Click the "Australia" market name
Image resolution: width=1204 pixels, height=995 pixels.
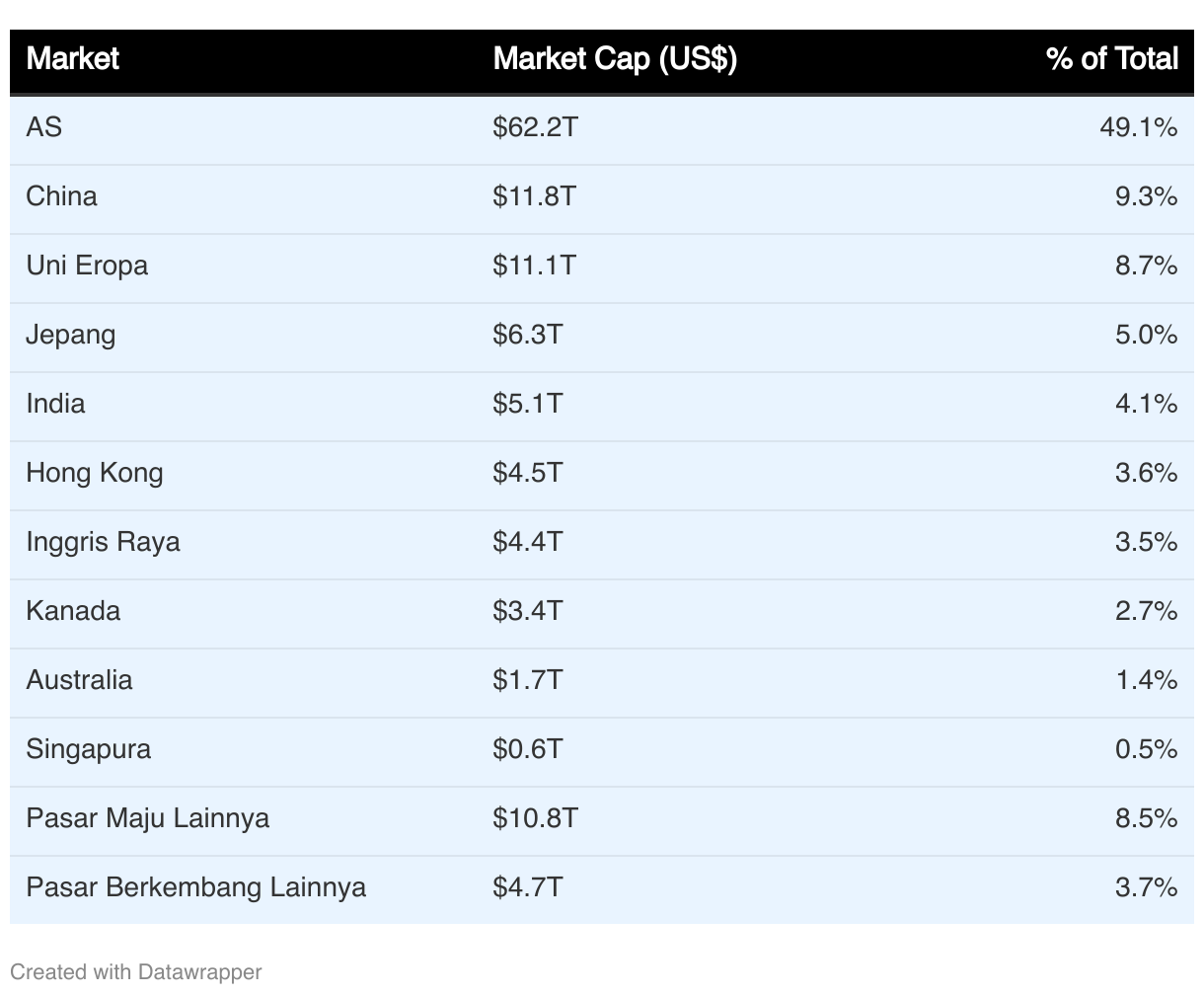(x=79, y=680)
